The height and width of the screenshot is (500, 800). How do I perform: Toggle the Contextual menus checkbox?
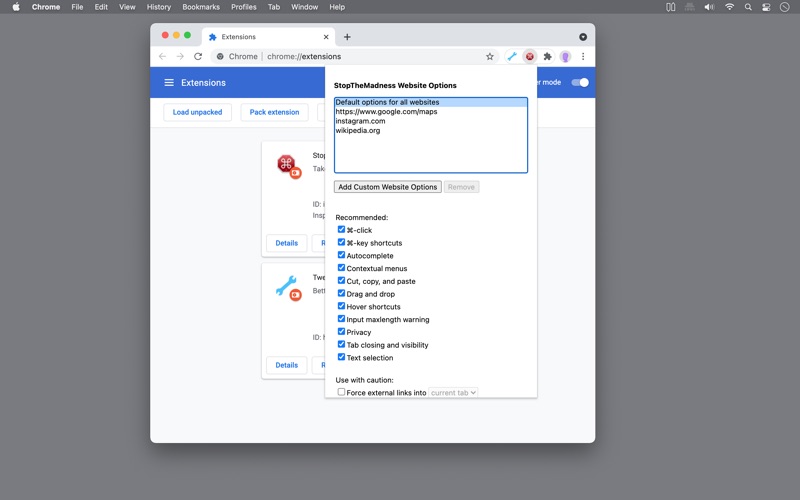point(341,268)
